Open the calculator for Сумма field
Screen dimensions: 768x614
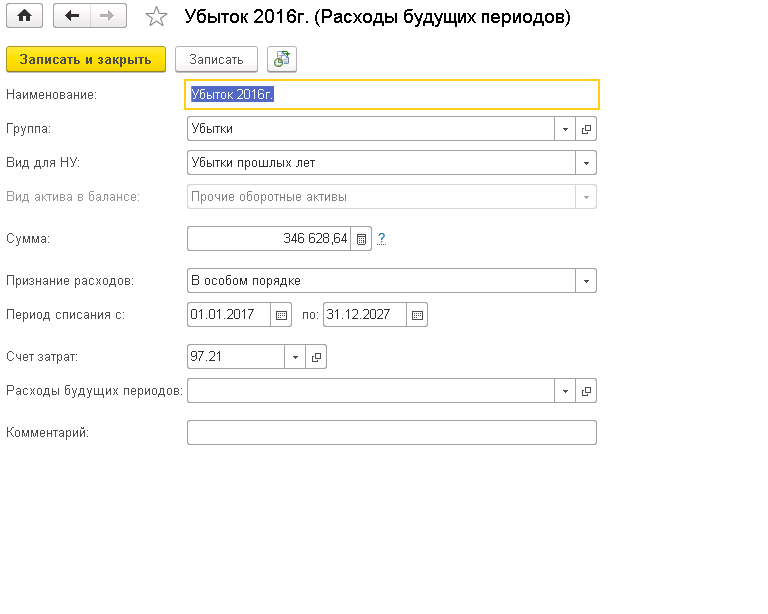[x=362, y=239]
